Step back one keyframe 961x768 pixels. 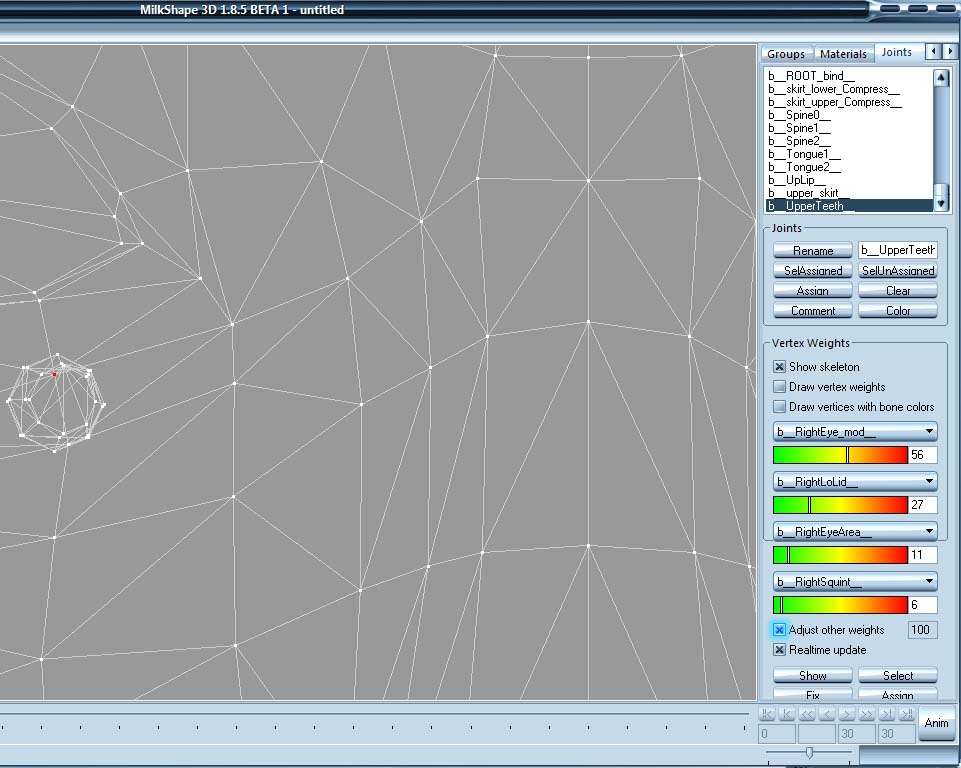(787, 712)
